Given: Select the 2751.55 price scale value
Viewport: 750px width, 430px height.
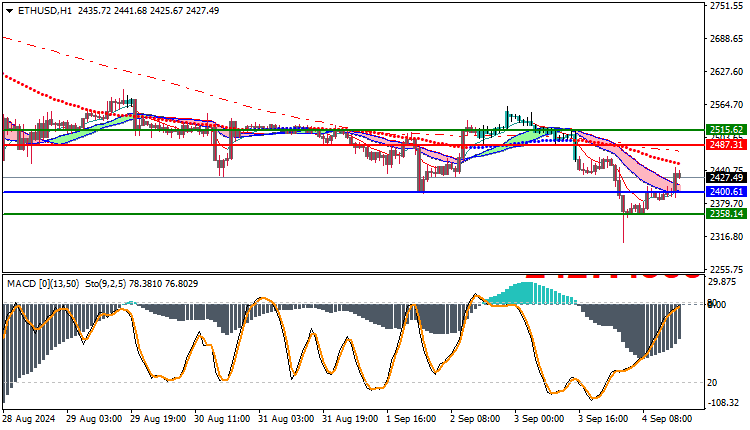Looking at the screenshot, I should pyautogui.click(x=727, y=6).
